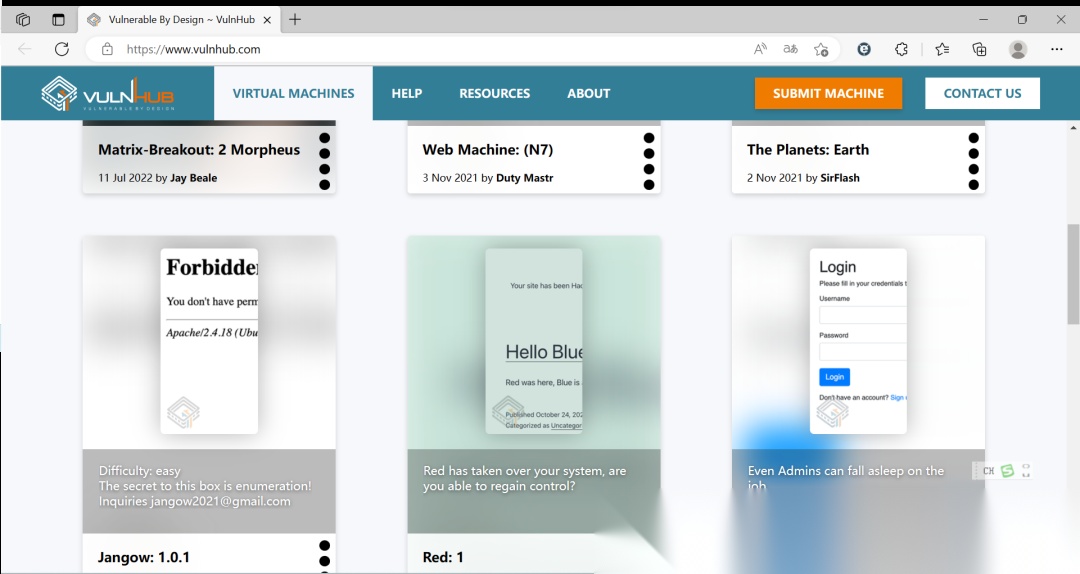Click the Login page machine thumbnail
This screenshot has height=574, width=1080.
pos(858,341)
